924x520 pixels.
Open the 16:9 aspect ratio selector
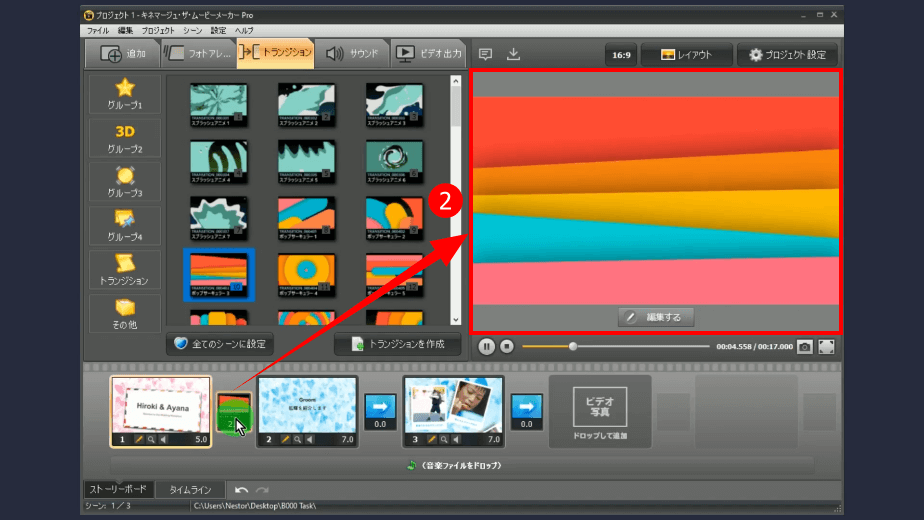[619, 55]
